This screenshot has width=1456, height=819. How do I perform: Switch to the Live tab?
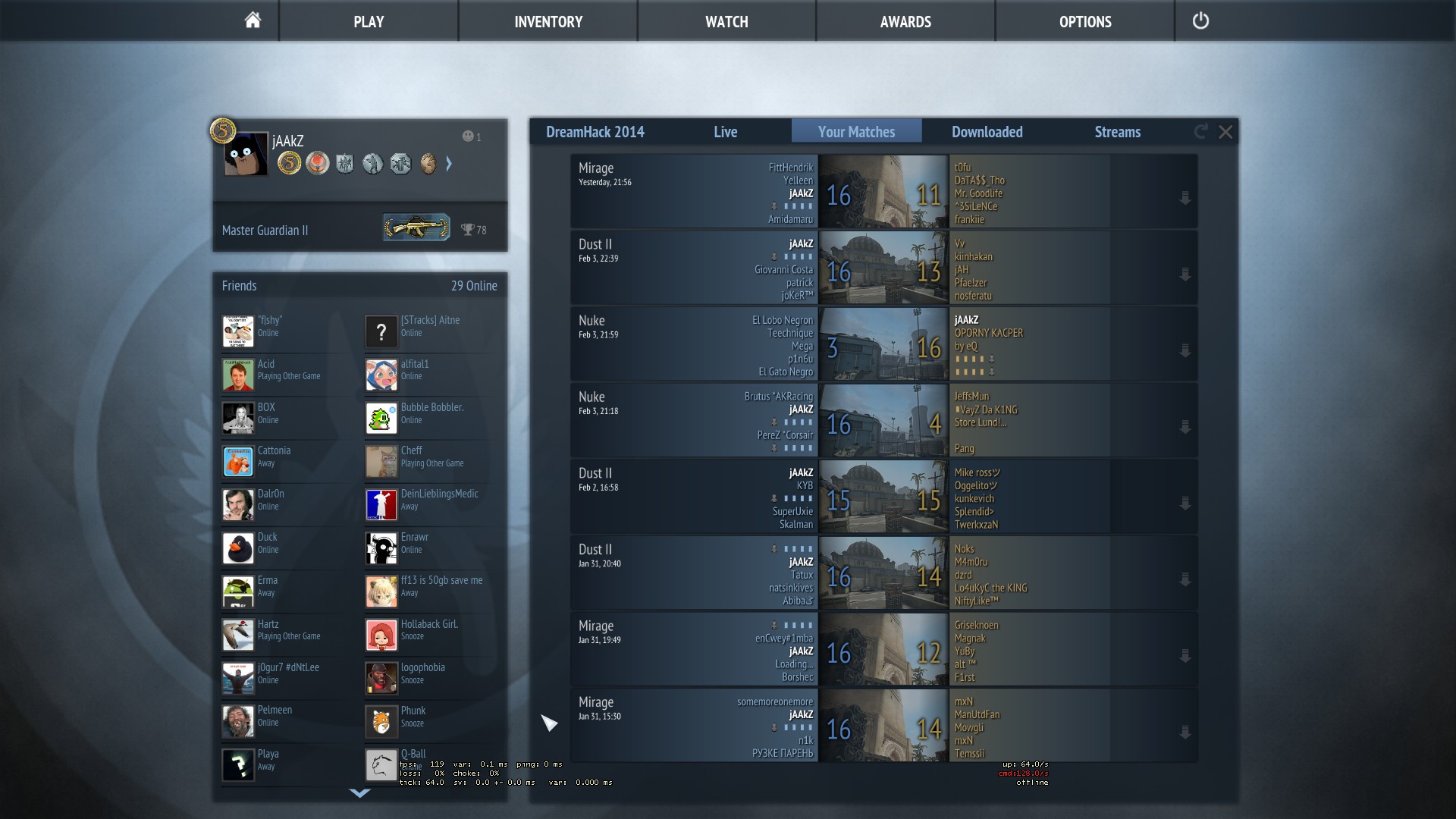[726, 132]
